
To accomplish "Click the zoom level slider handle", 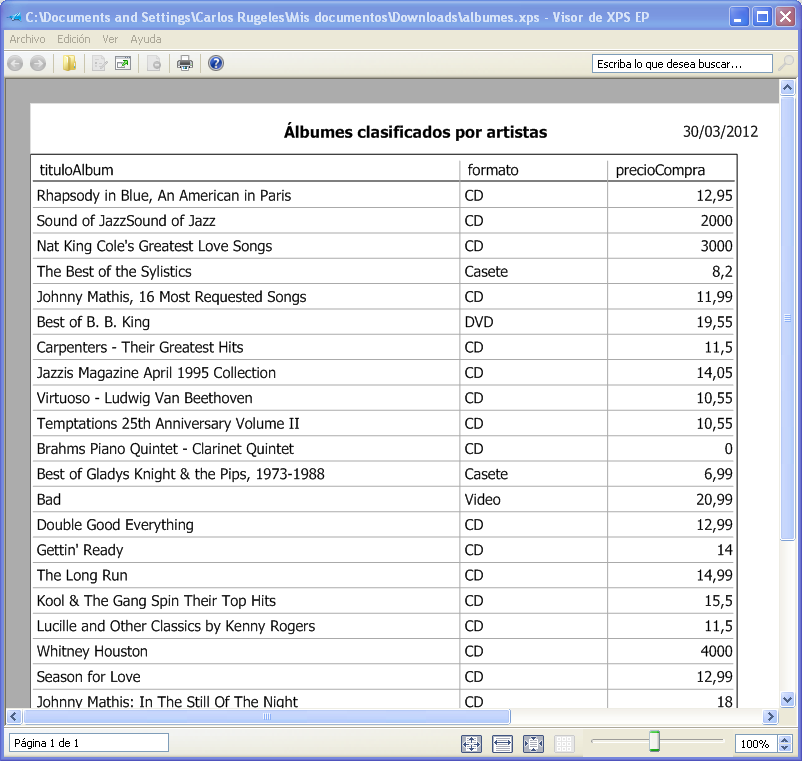I will click(655, 741).
